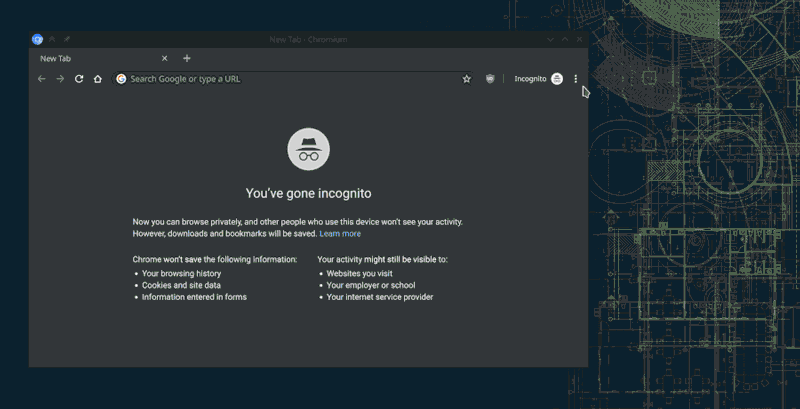Open the Learn more link

click(x=340, y=234)
